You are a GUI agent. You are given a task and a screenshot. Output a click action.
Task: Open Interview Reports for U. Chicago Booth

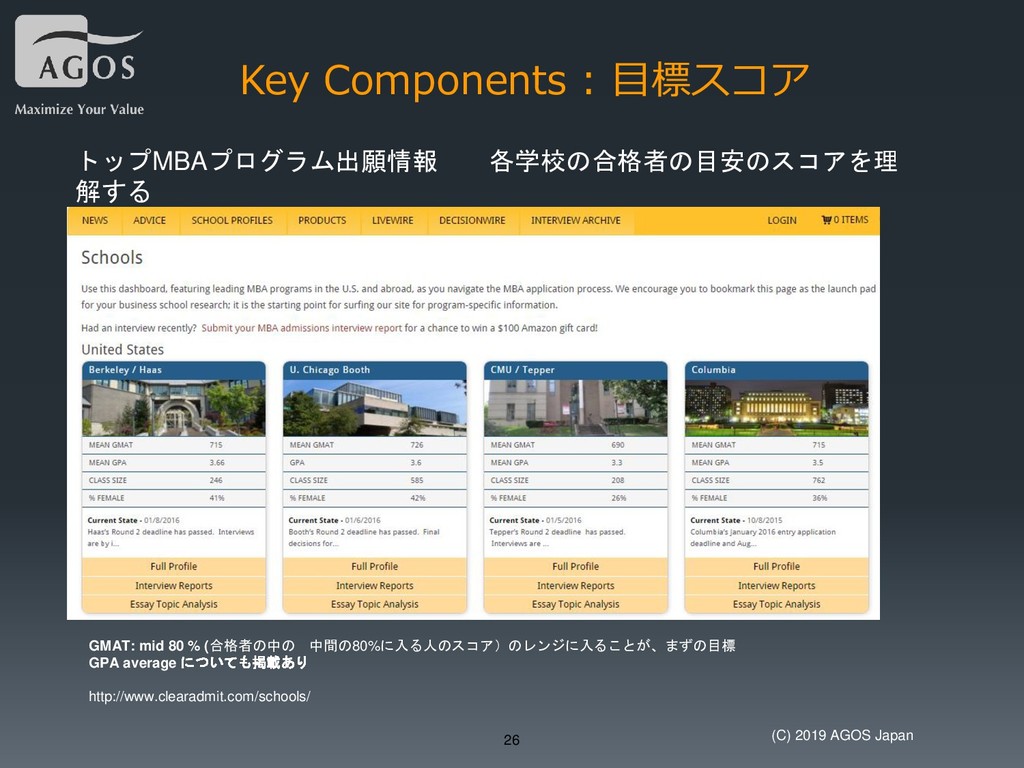375,586
